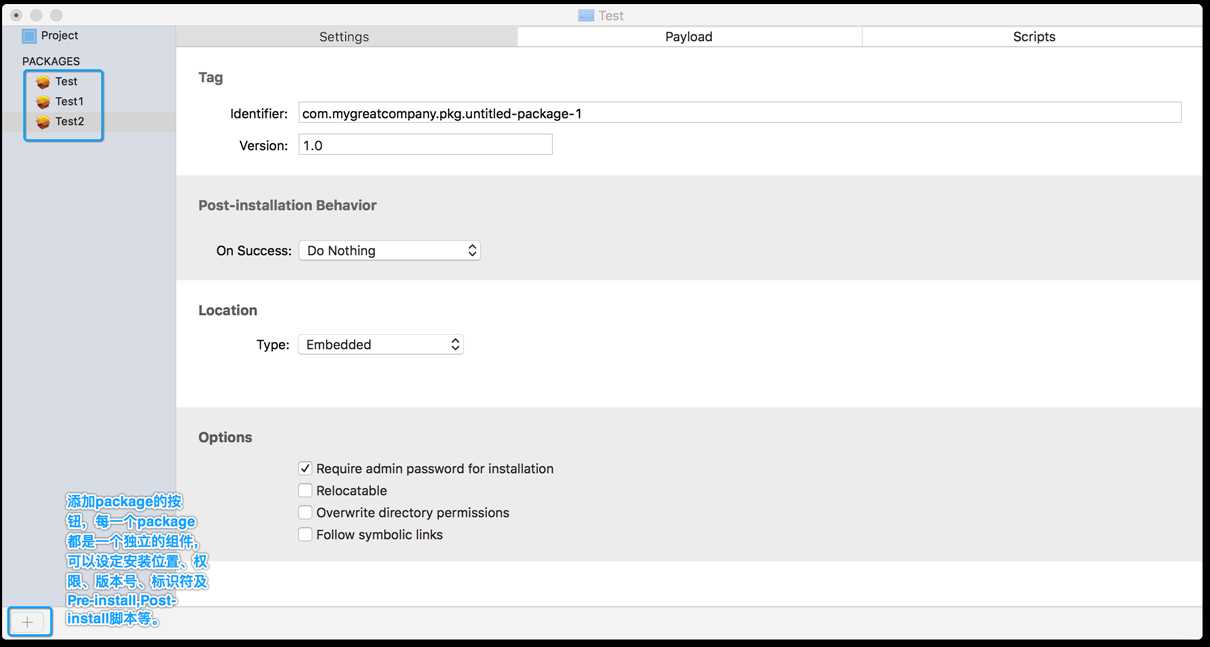Open the On Success dropdown

coord(390,251)
